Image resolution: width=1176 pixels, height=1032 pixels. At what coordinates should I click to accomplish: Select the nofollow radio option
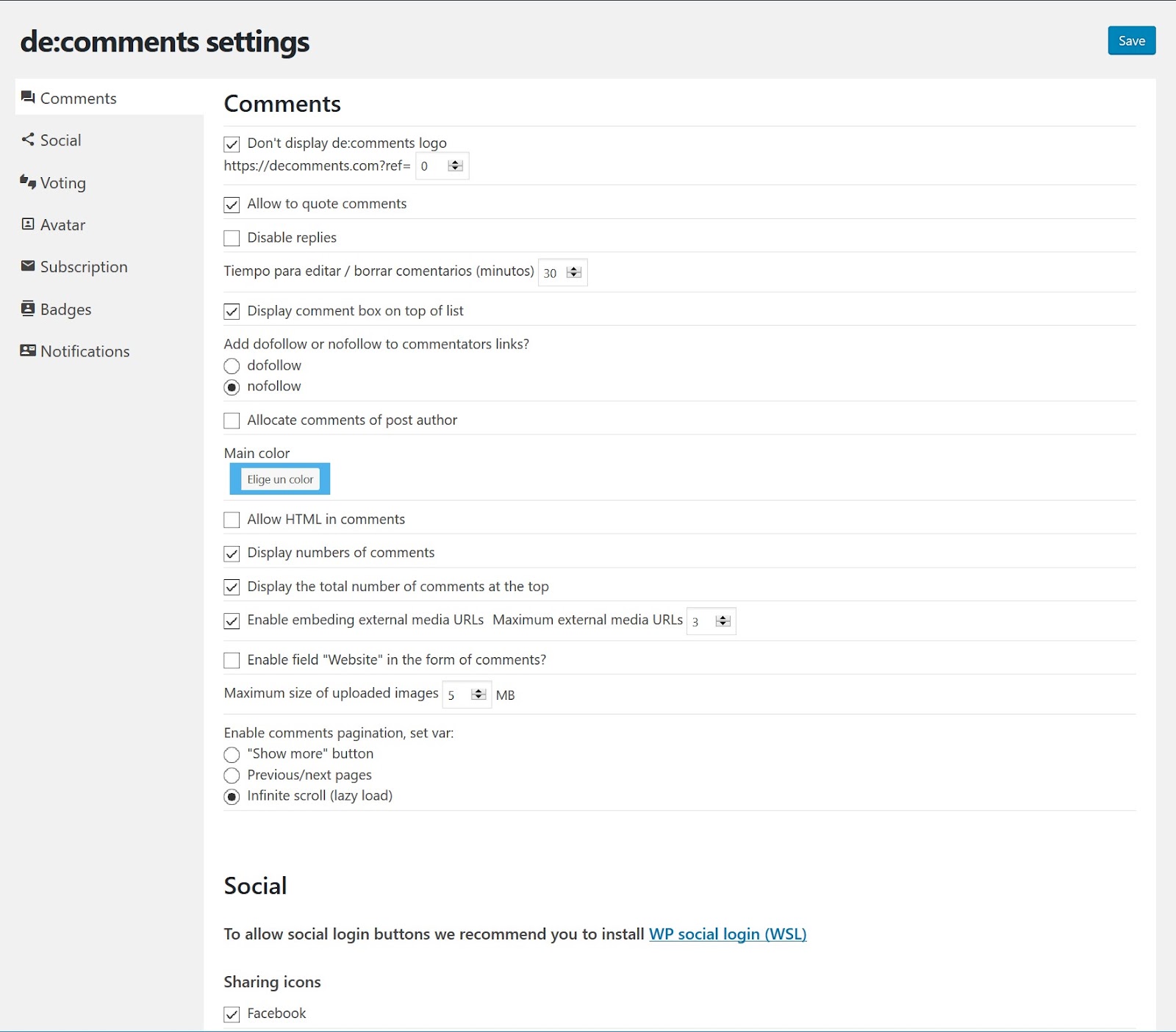(x=232, y=387)
